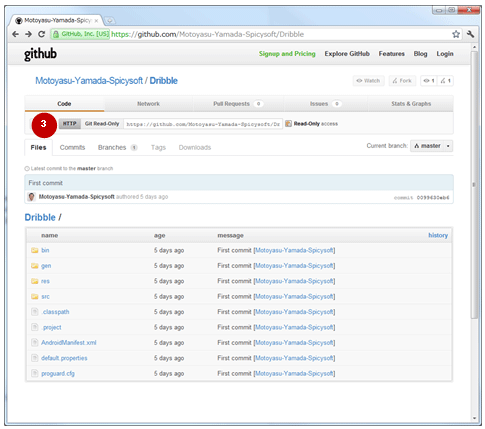Viewport: 485px width, 429px height.
Task: Click the AndroidManifest.xml file icon
Action: [34, 342]
